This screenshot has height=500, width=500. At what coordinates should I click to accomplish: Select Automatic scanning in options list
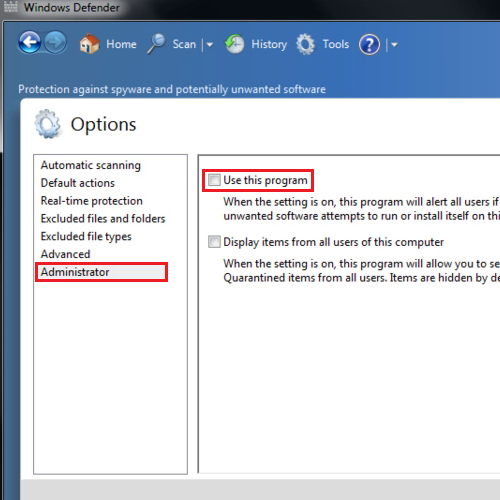coord(91,165)
